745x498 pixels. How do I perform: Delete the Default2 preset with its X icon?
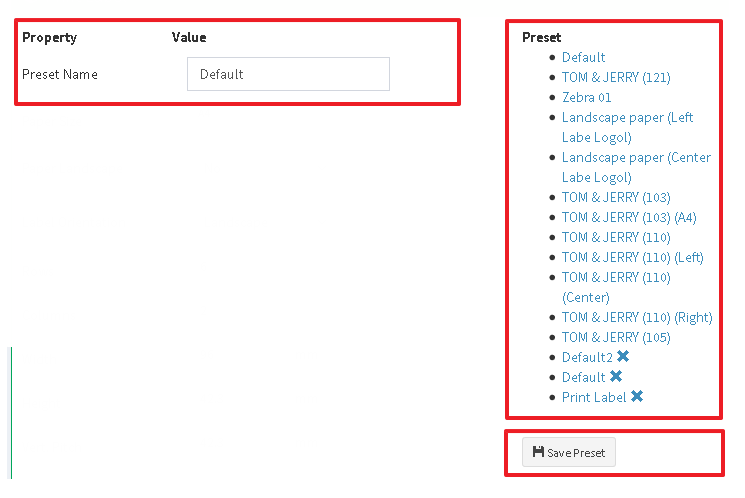point(623,357)
